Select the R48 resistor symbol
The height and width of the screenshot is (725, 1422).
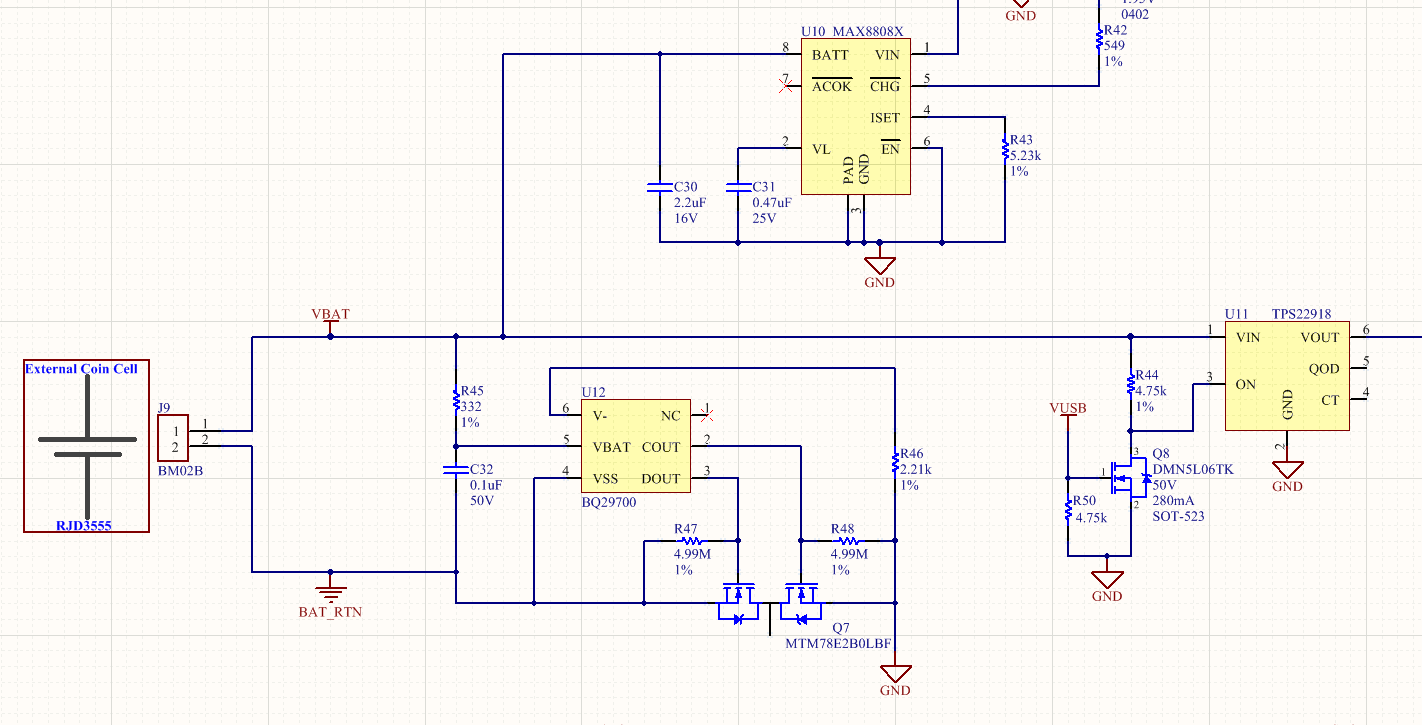tap(847, 540)
